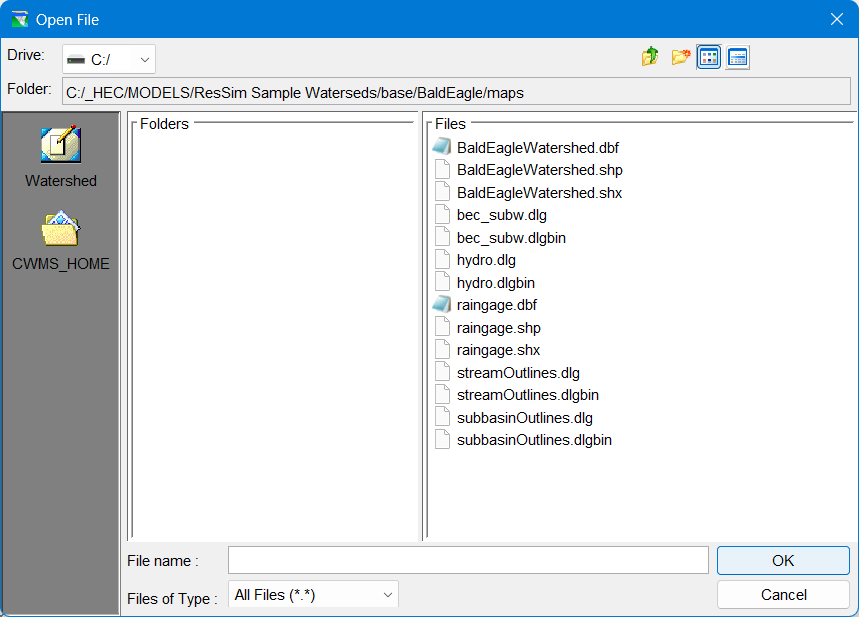This screenshot has height=617, width=859.
Task: Select the BaldEagleWatershed.dbf file icon
Action: click(x=442, y=148)
